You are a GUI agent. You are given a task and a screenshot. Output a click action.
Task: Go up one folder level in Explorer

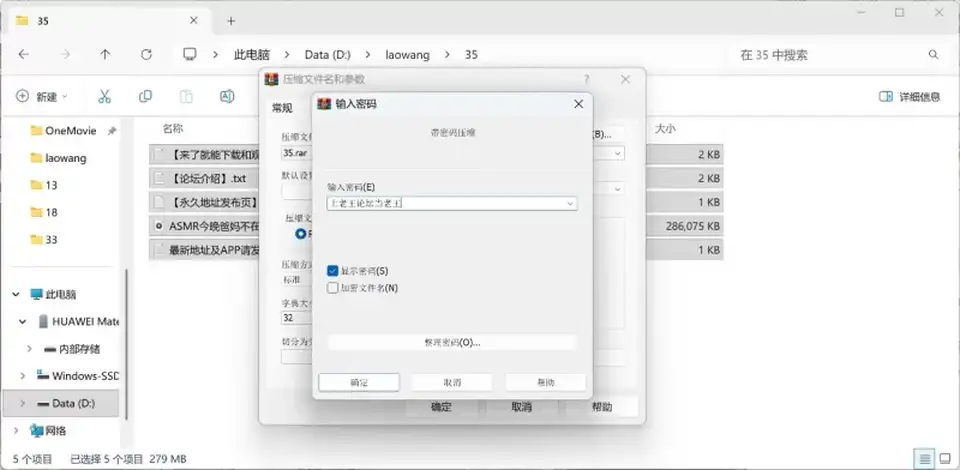point(105,54)
